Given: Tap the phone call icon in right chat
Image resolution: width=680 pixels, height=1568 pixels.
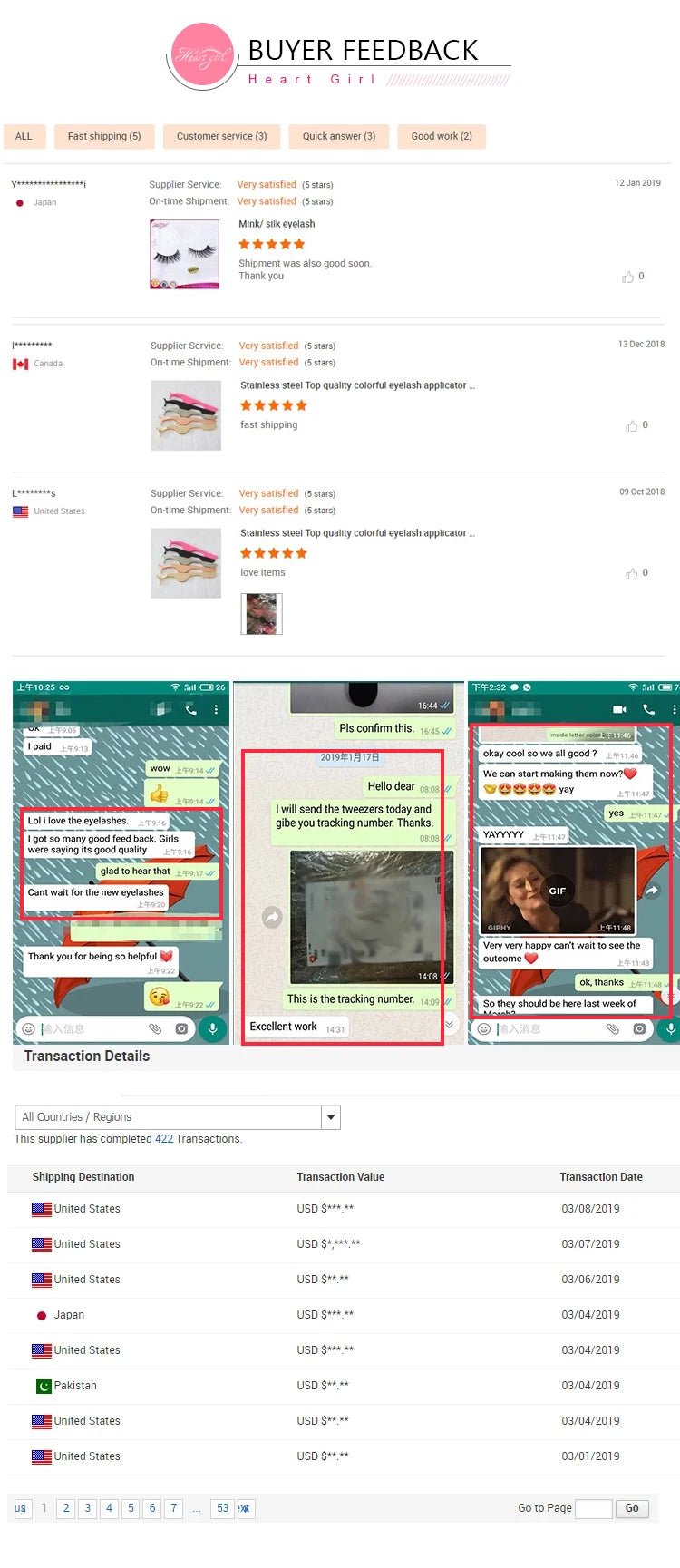Looking at the screenshot, I should [648, 709].
